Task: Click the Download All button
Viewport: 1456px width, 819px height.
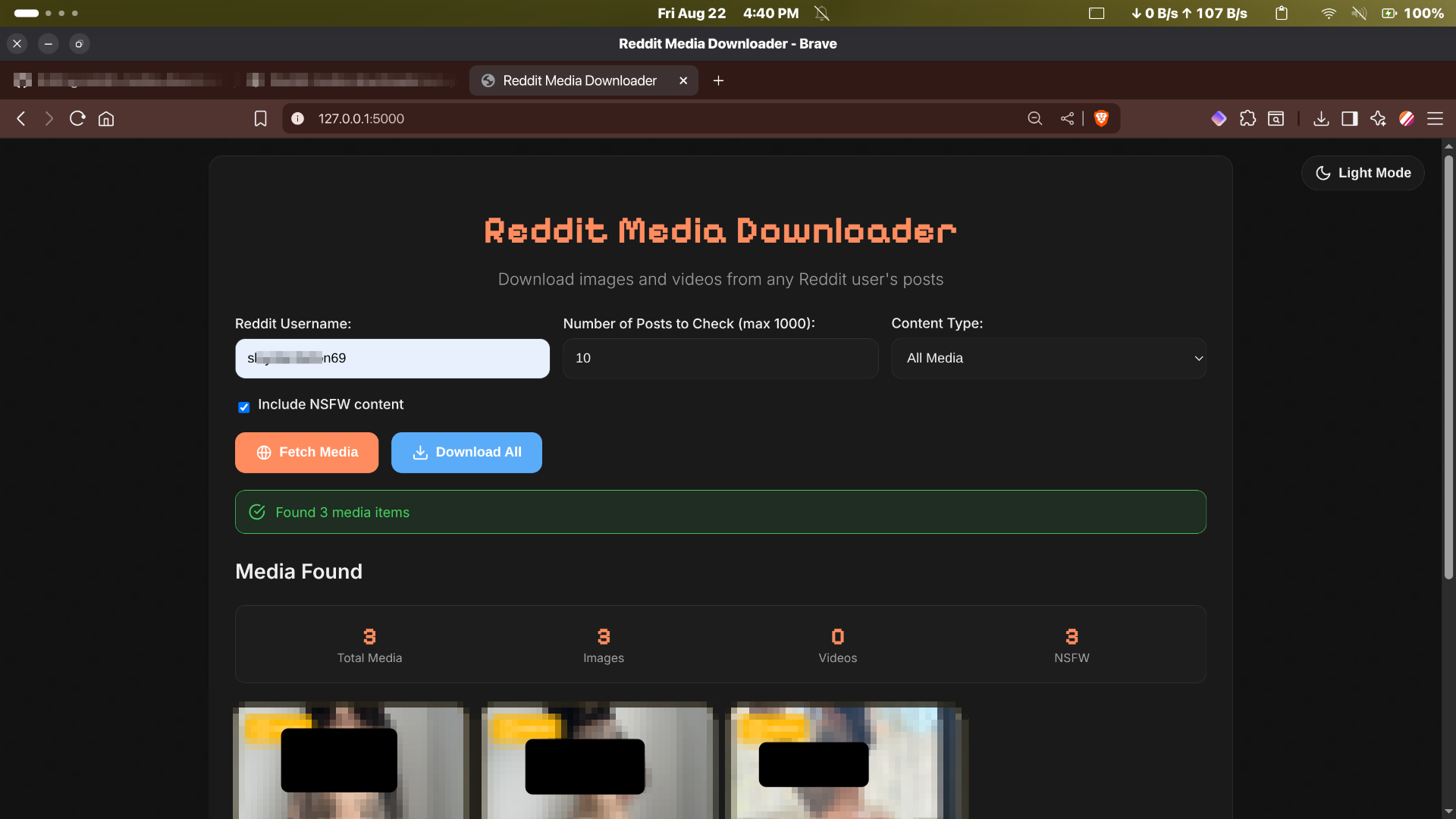Action: pos(466,453)
